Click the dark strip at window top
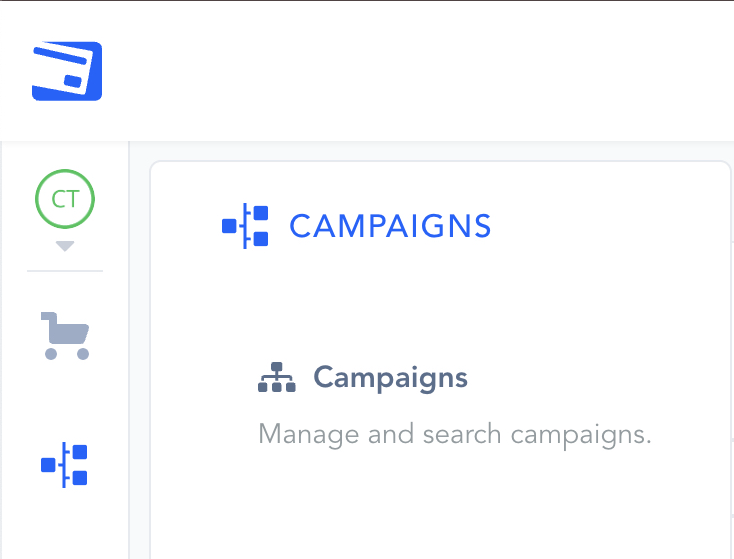This screenshot has height=559, width=734. pos(367,1)
